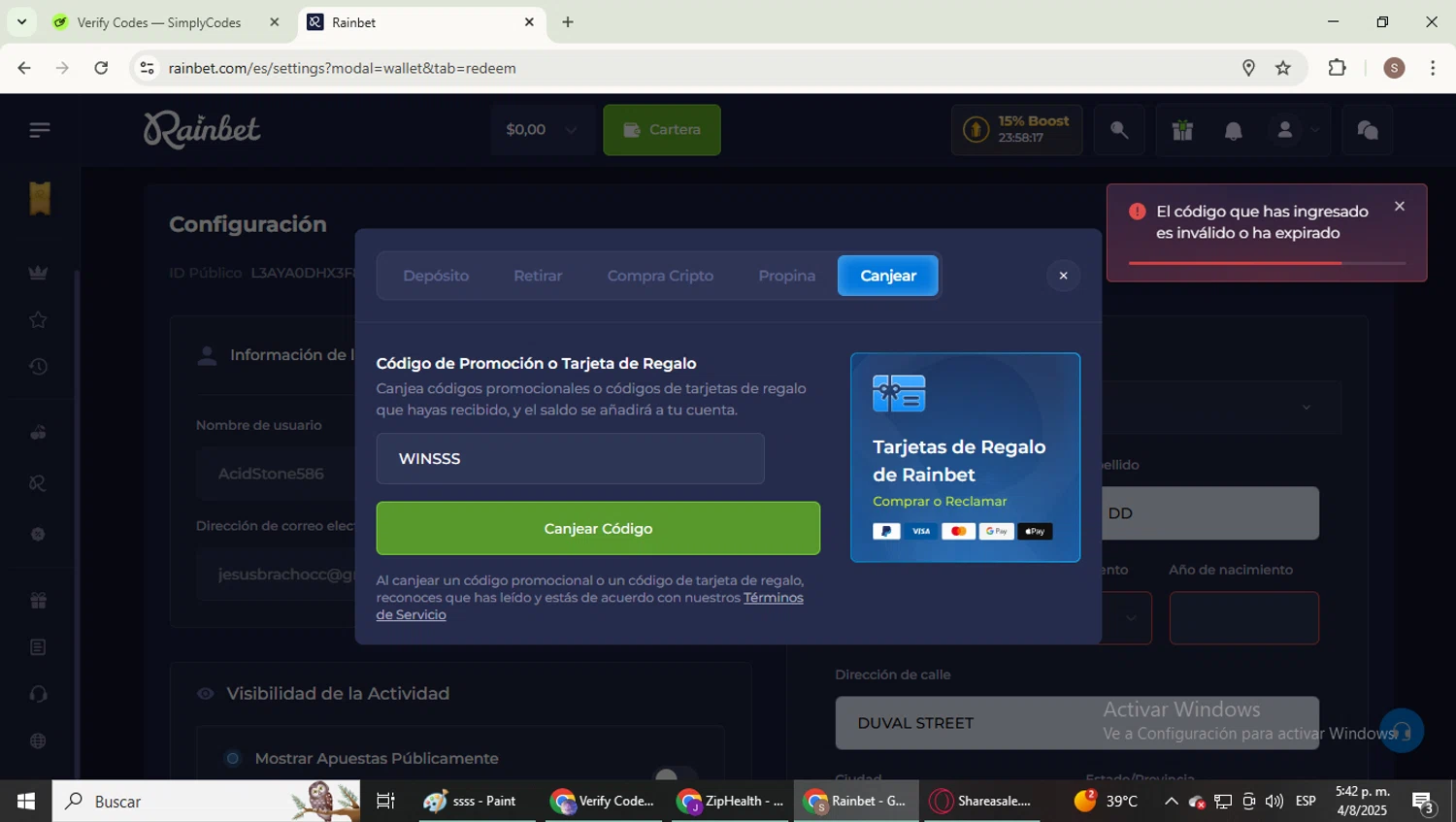
Task: Switch to the Compra Cripto tab
Action: (660, 276)
